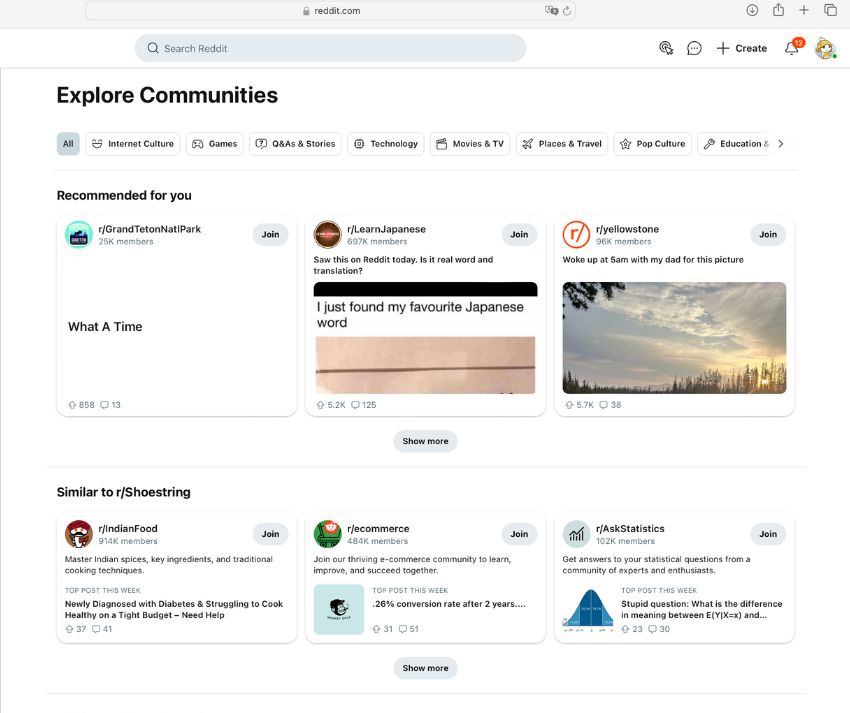850x713 pixels.
Task: Open the chat bubble icon
Action: 694,48
